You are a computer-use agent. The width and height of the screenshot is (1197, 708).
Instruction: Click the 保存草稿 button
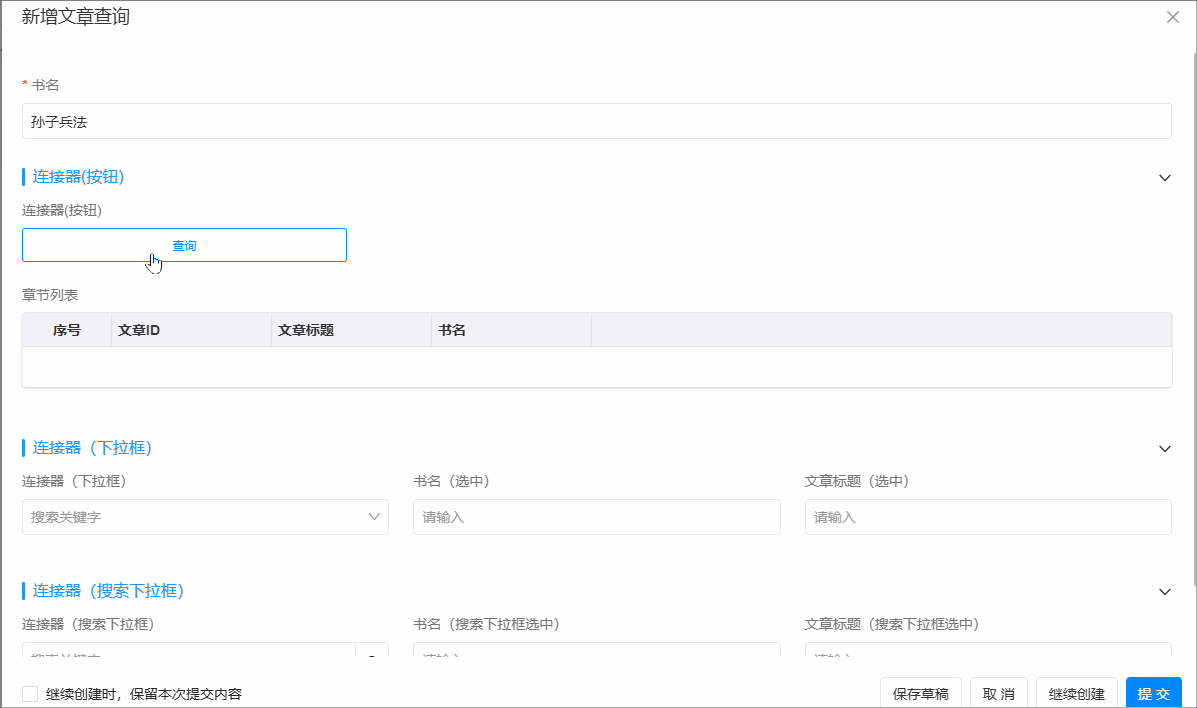920,694
